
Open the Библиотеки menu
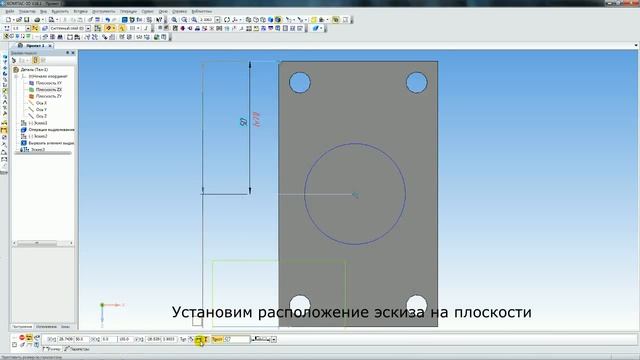click(202, 11)
